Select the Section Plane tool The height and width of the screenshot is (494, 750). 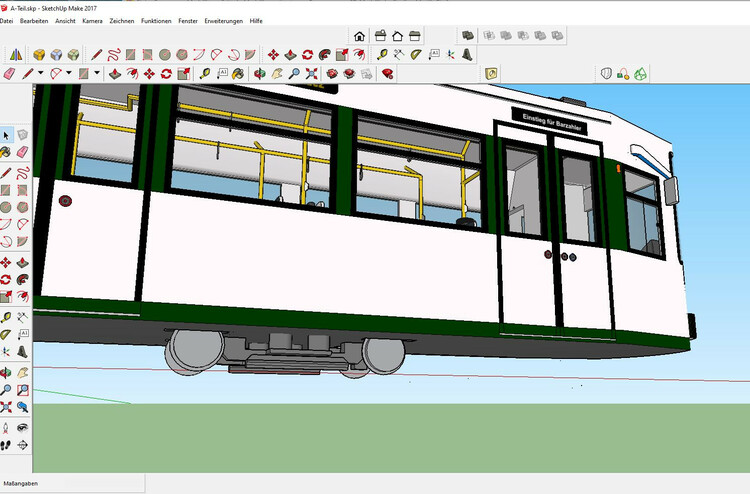click(22, 445)
